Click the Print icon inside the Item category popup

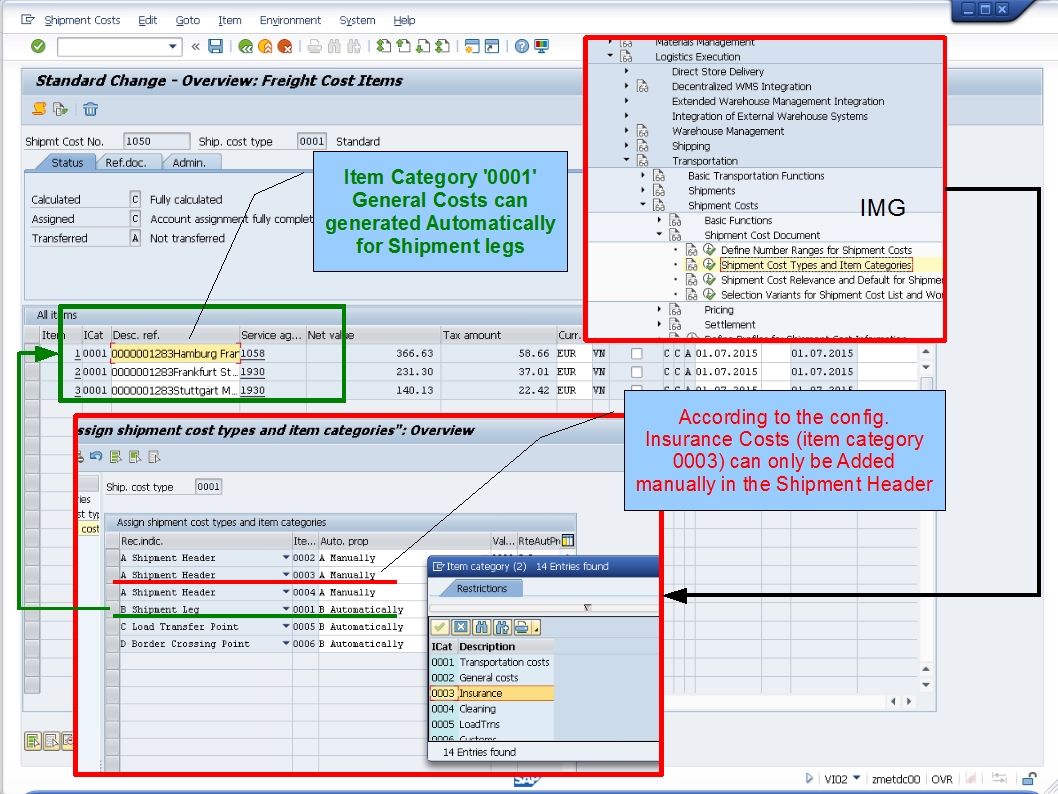(x=520, y=627)
